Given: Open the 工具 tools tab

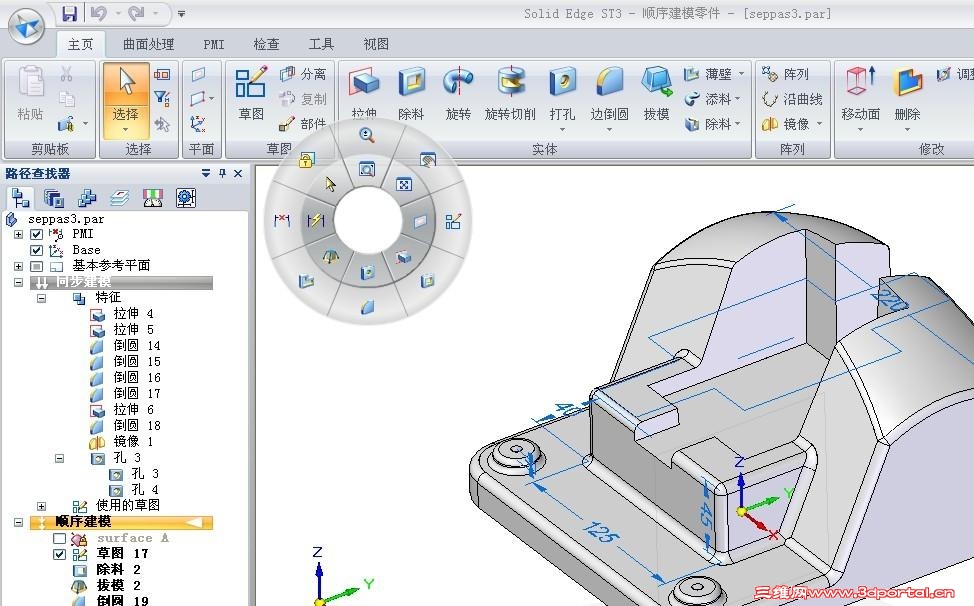Looking at the screenshot, I should pyautogui.click(x=321, y=44).
